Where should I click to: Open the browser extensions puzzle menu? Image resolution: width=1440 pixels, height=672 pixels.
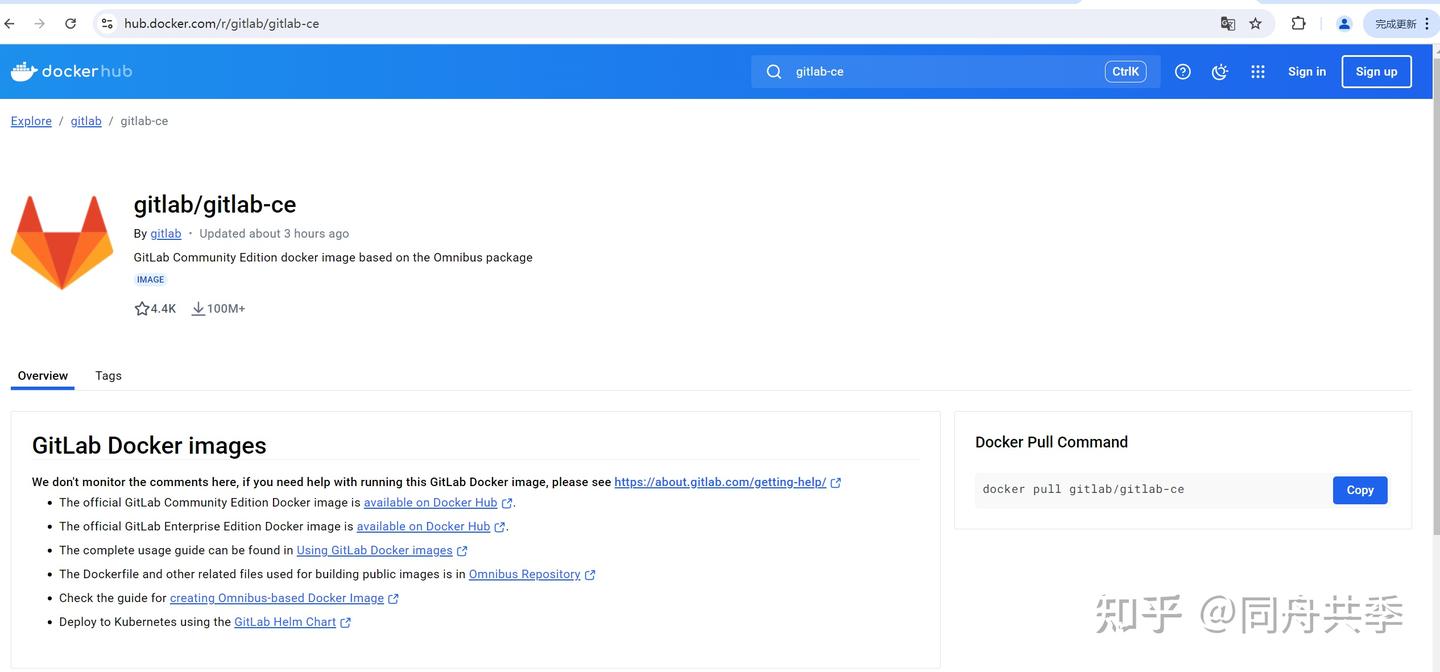pyautogui.click(x=1297, y=22)
